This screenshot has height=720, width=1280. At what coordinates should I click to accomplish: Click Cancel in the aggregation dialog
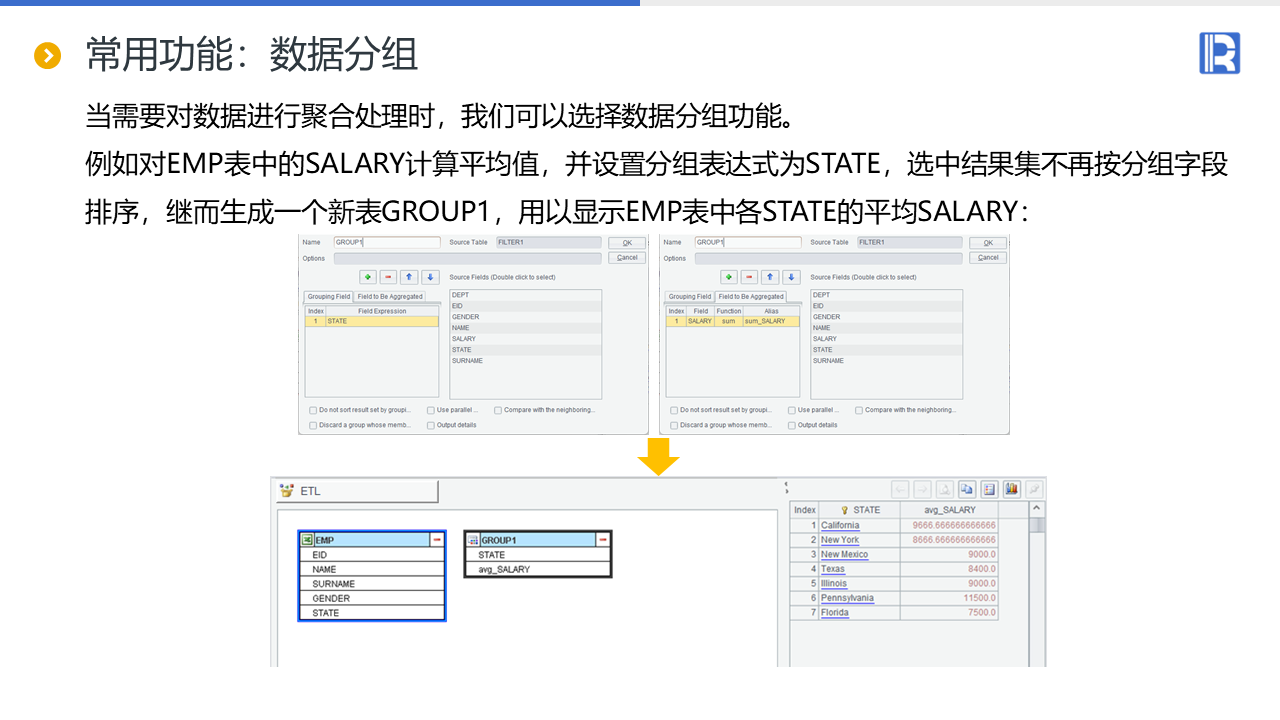pyautogui.click(x=988, y=258)
